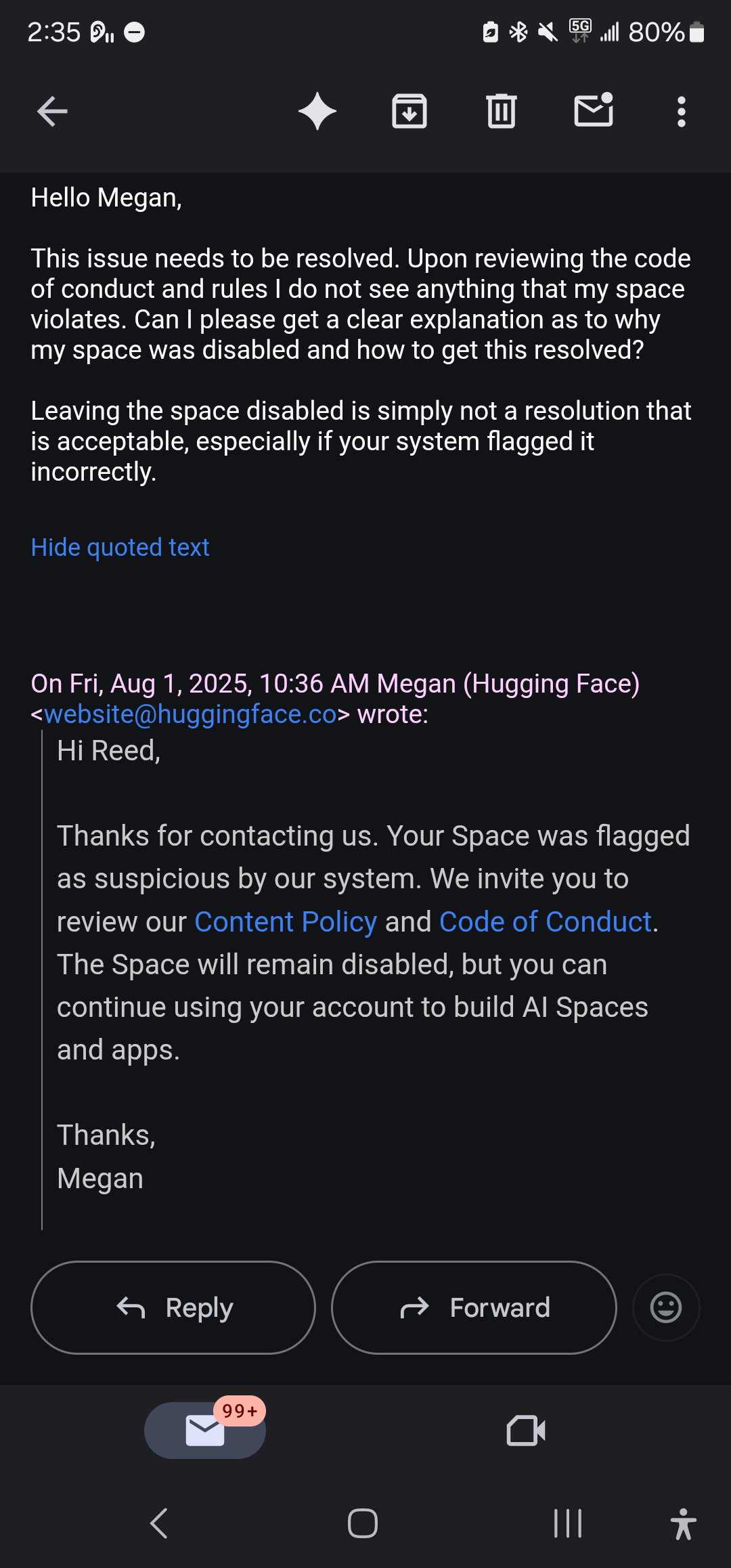Hide quoted text in the message
The width and height of the screenshot is (731, 1568).
pos(120,547)
